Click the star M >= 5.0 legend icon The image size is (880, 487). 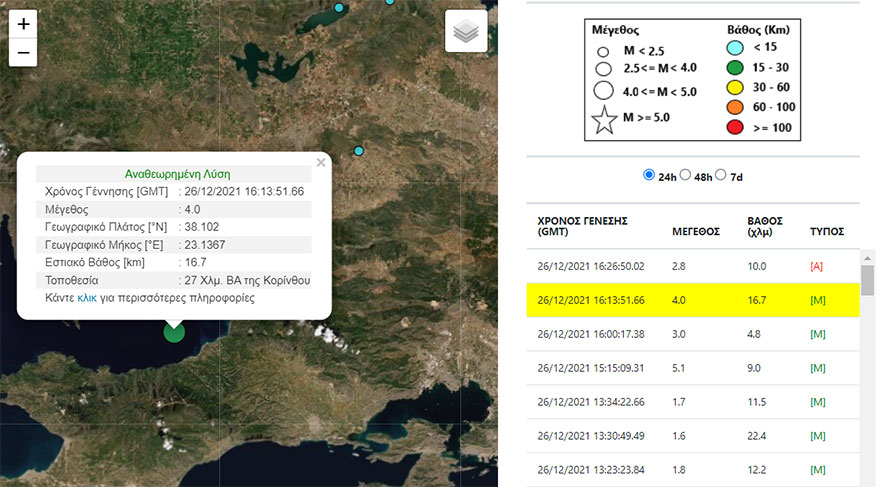pos(604,120)
